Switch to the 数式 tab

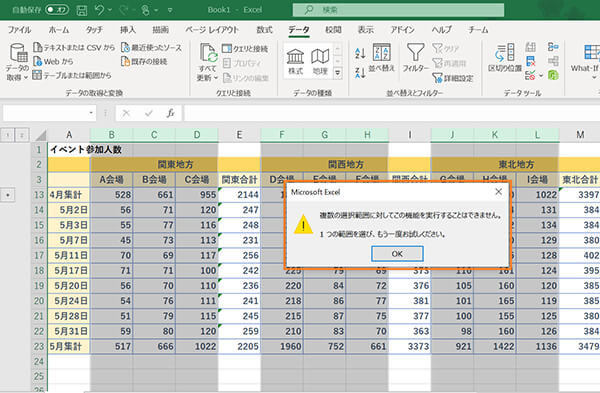pyautogui.click(x=264, y=30)
